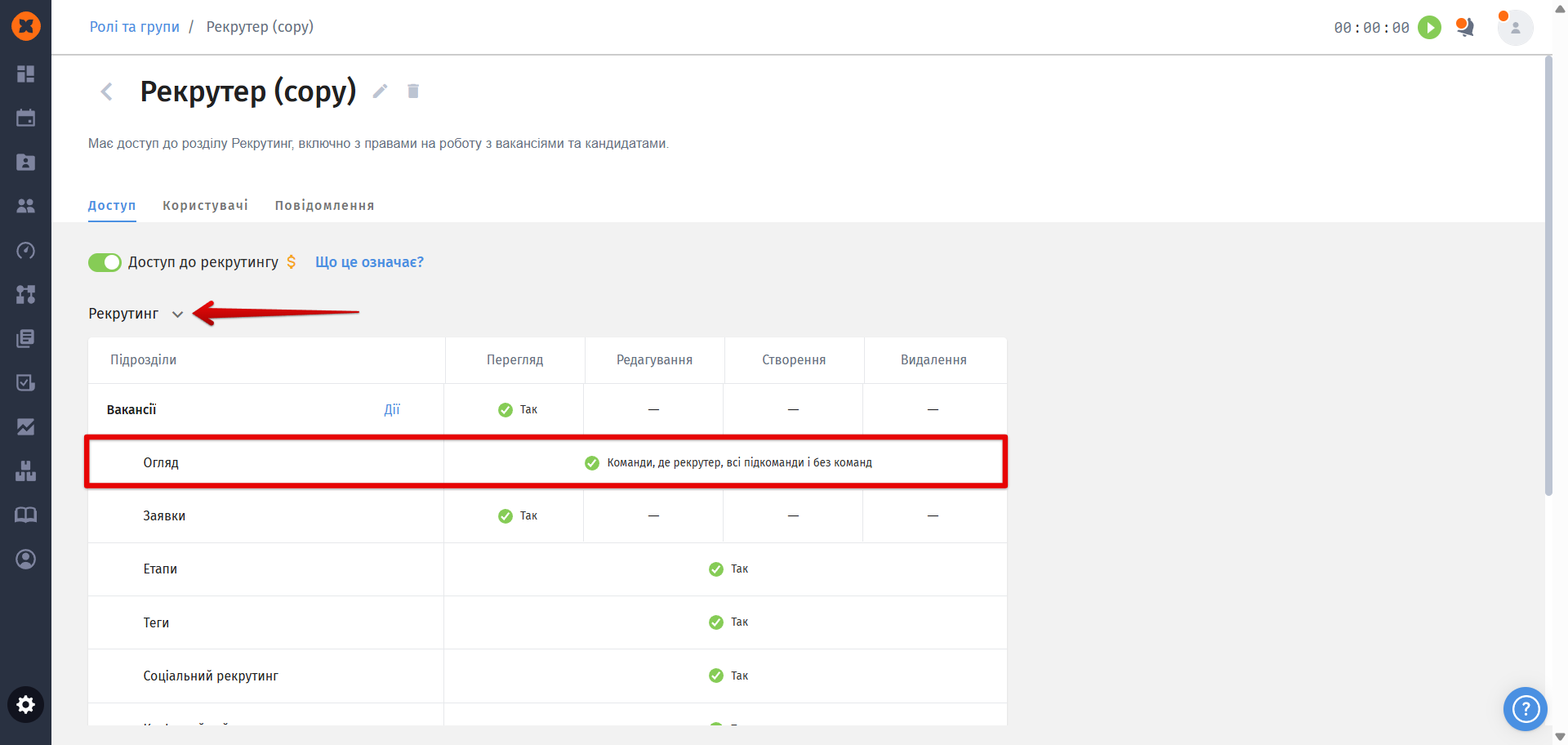The width and height of the screenshot is (1568, 745).
Task: Click the Етапи row label
Action: [160, 569]
